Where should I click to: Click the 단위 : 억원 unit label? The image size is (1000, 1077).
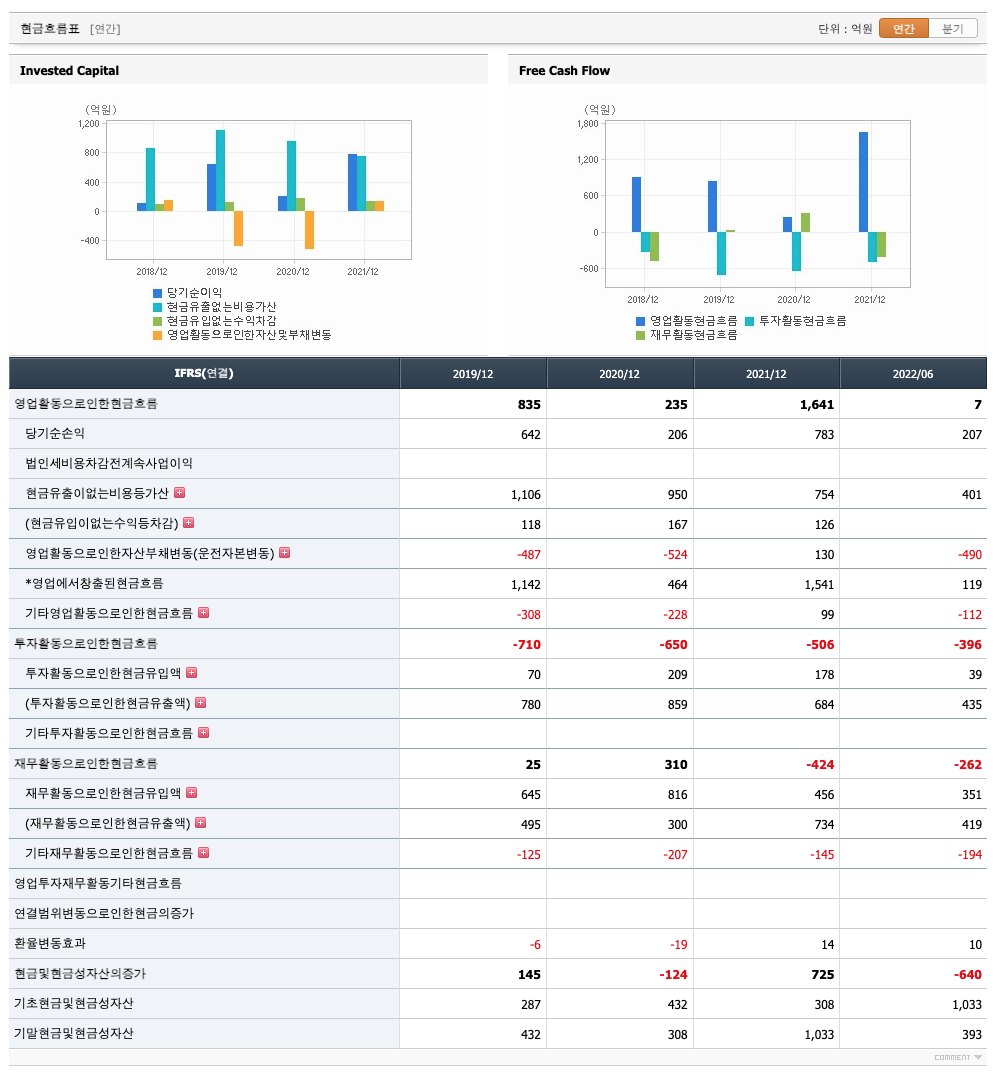[845, 28]
